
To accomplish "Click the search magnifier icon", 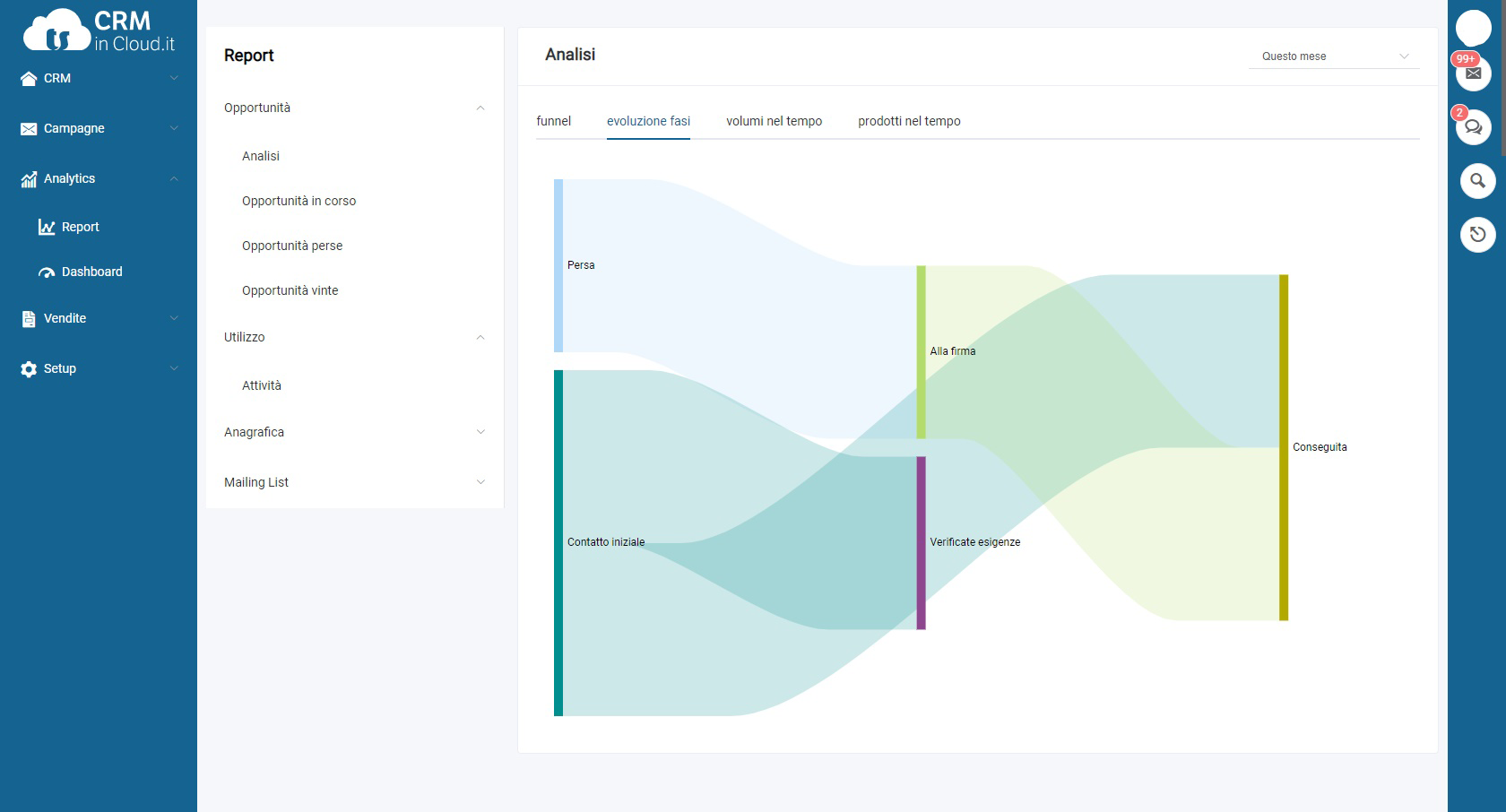I will tap(1477, 181).
